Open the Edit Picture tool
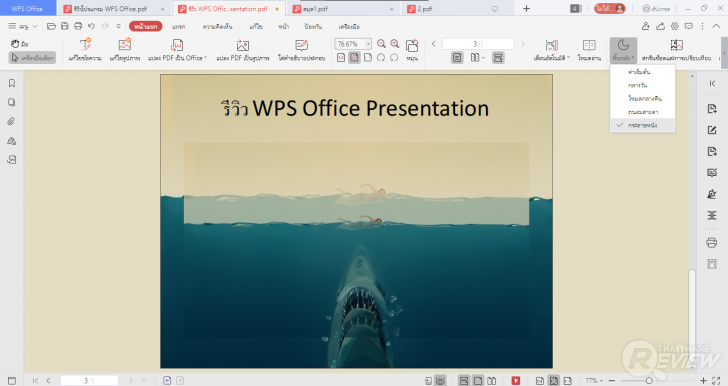This screenshot has width=728, height=386. click(x=124, y=50)
